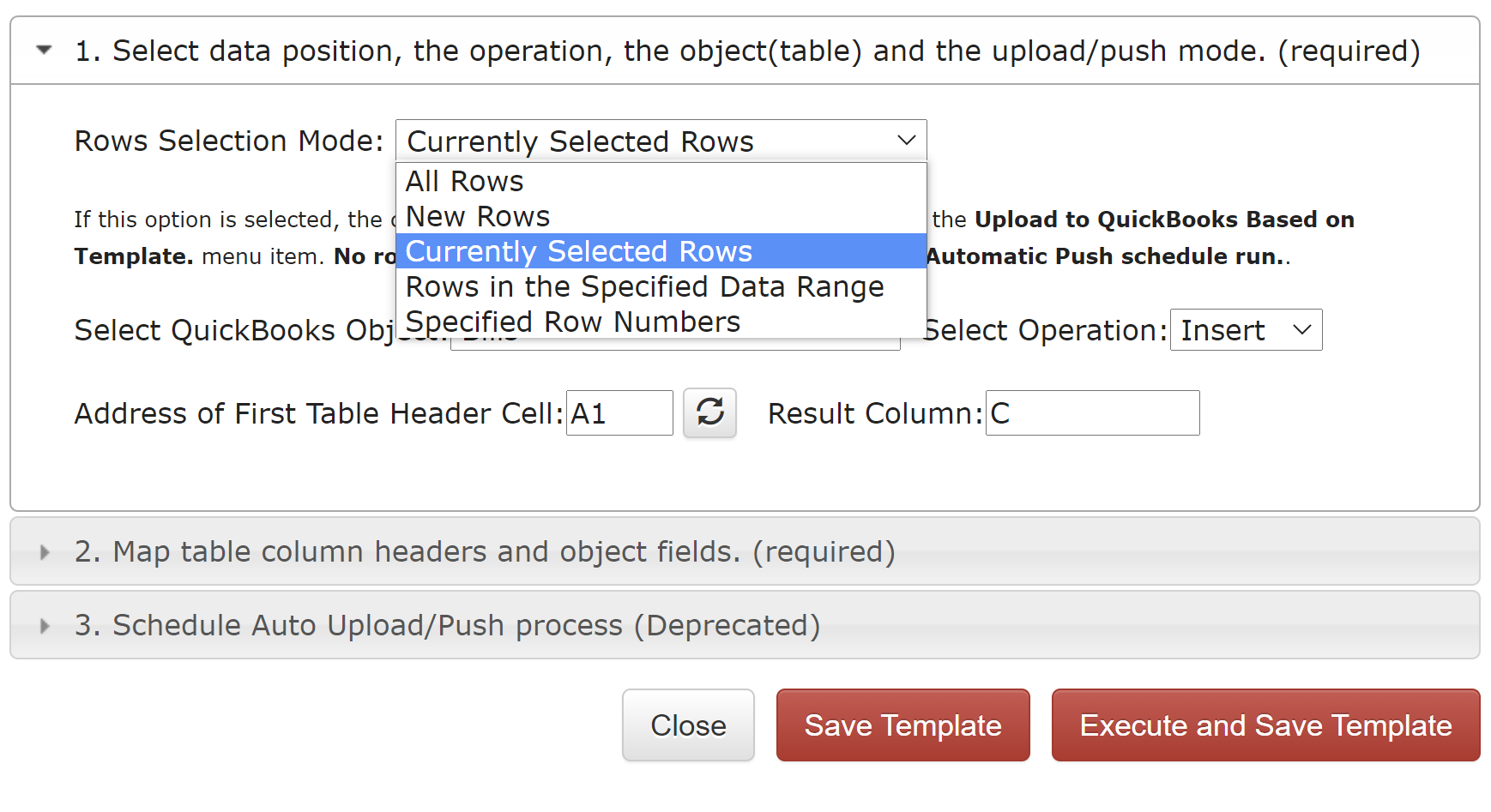Screen dimensions: 1491x812
Task: Click the Result Column input field
Action: [x=1092, y=413]
